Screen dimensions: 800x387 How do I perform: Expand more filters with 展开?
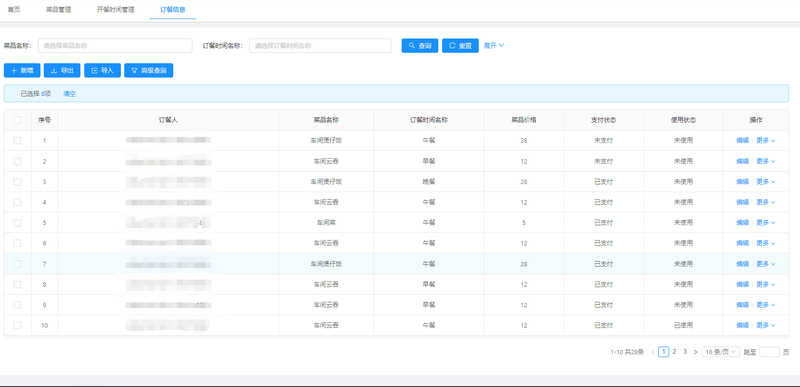494,45
